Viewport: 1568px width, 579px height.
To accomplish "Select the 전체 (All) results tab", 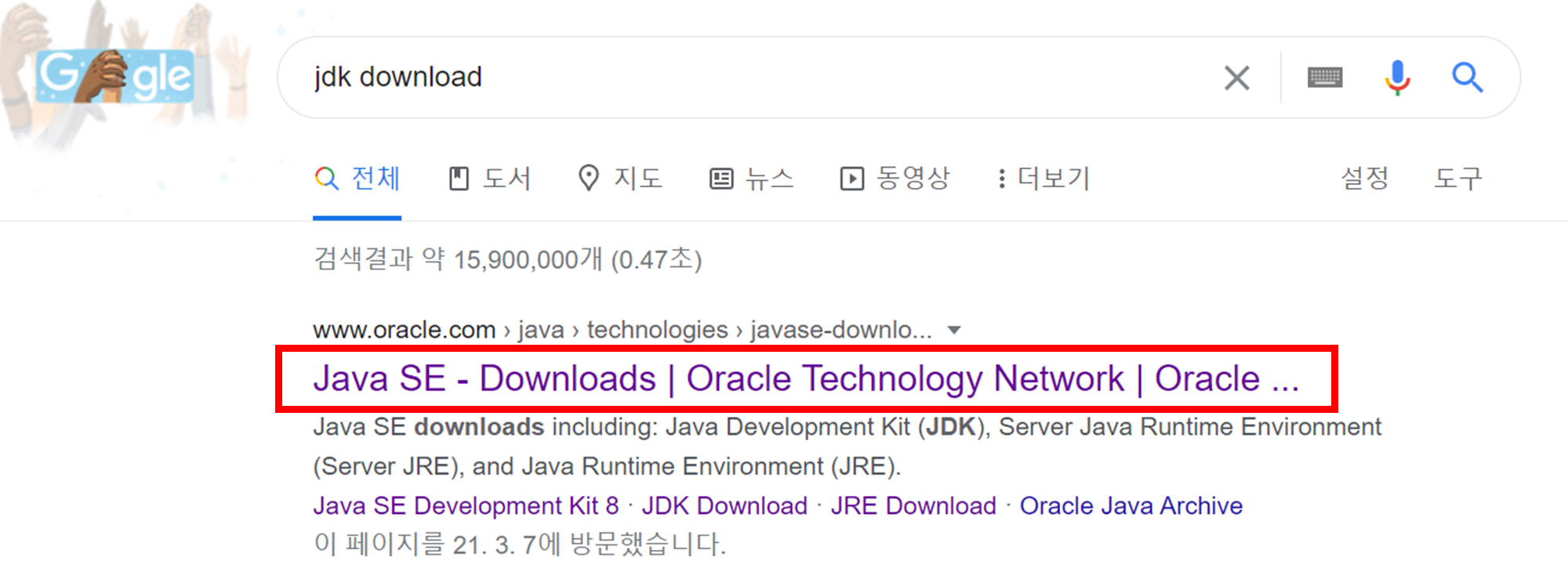I will click(x=358, y=179).
